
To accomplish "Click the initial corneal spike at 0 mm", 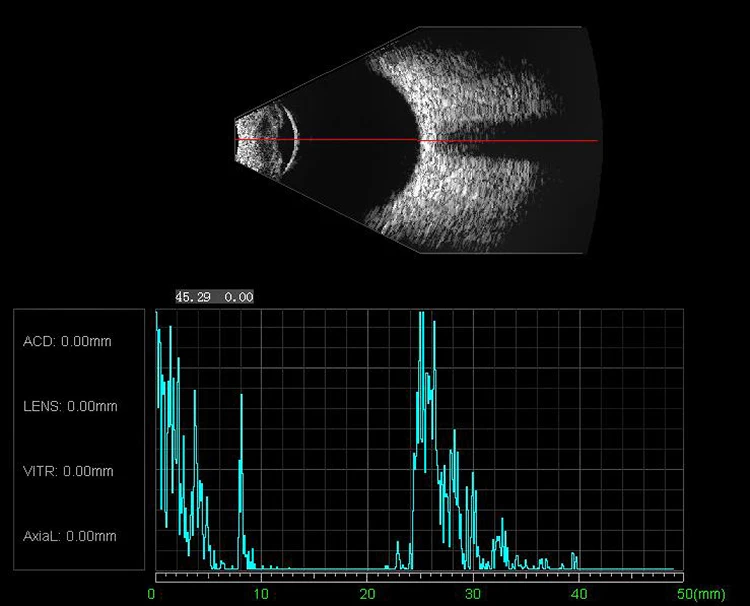I will click(157, 330).
